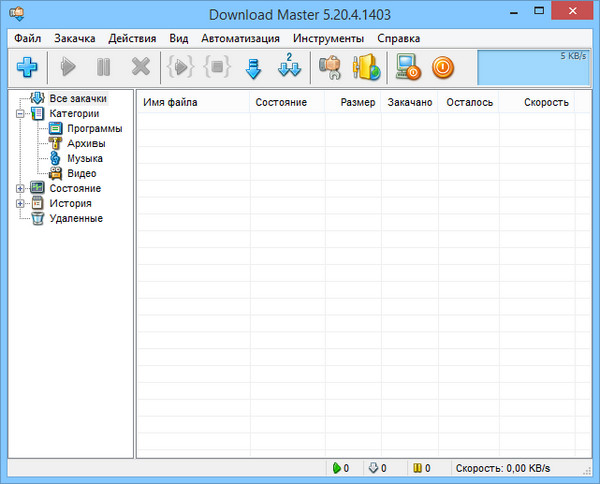
Task: Click the orange power shutdown icon
Action: point(443,68)
